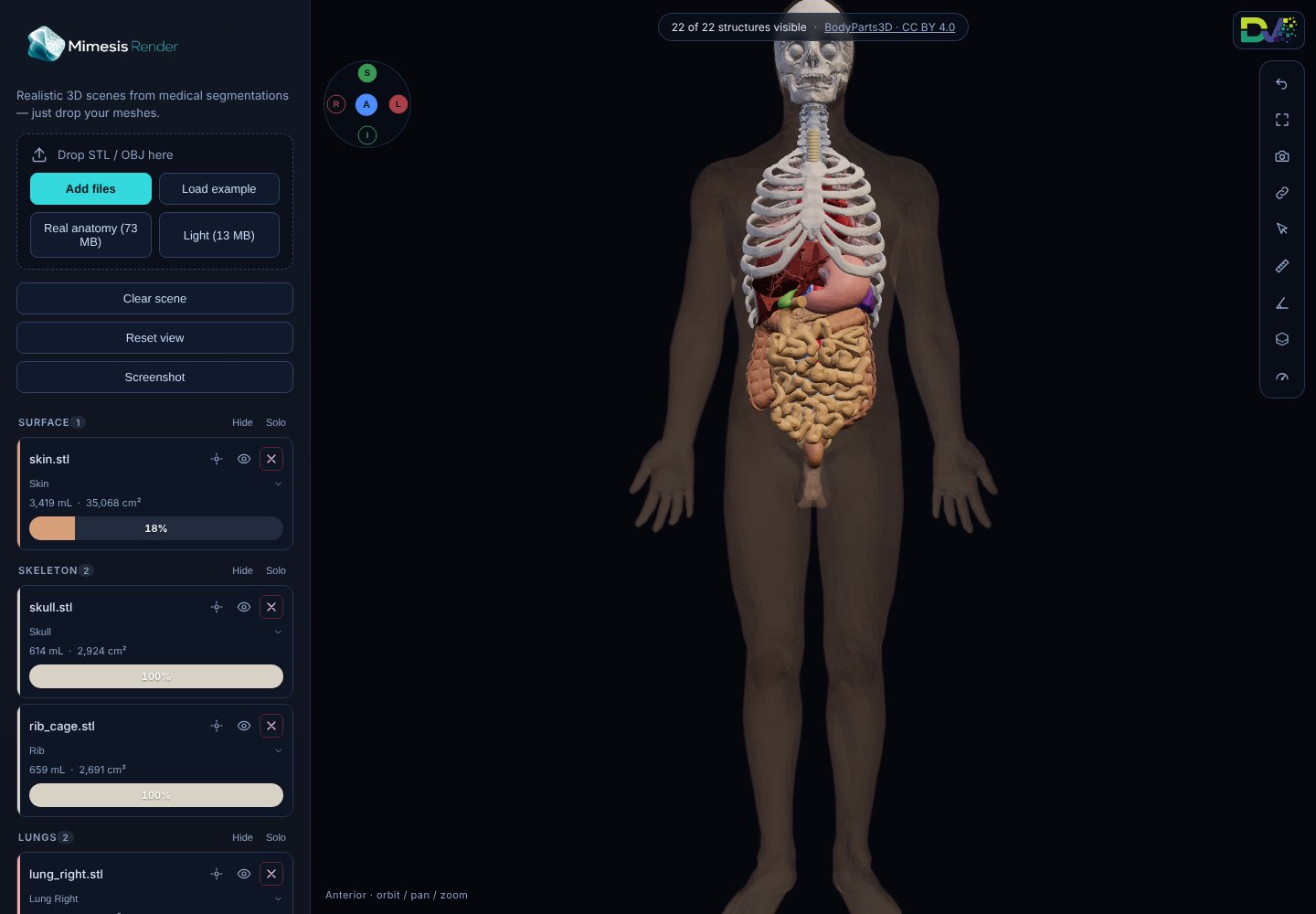The width and height of the screenshot is (1316, 914).
Task: Copy the share link via the chain icon
Action: click(1282, 193)
